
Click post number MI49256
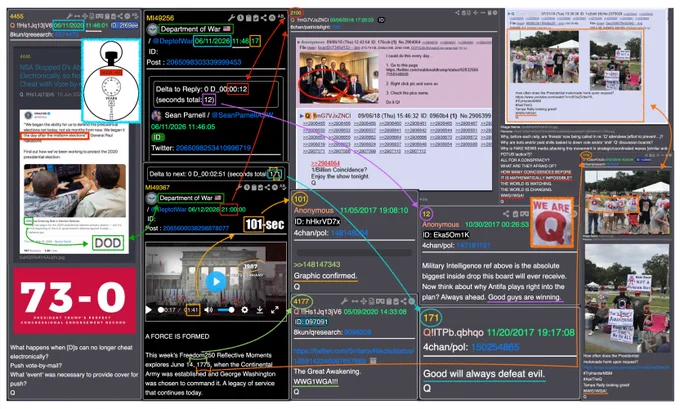(x=160, y=18)
